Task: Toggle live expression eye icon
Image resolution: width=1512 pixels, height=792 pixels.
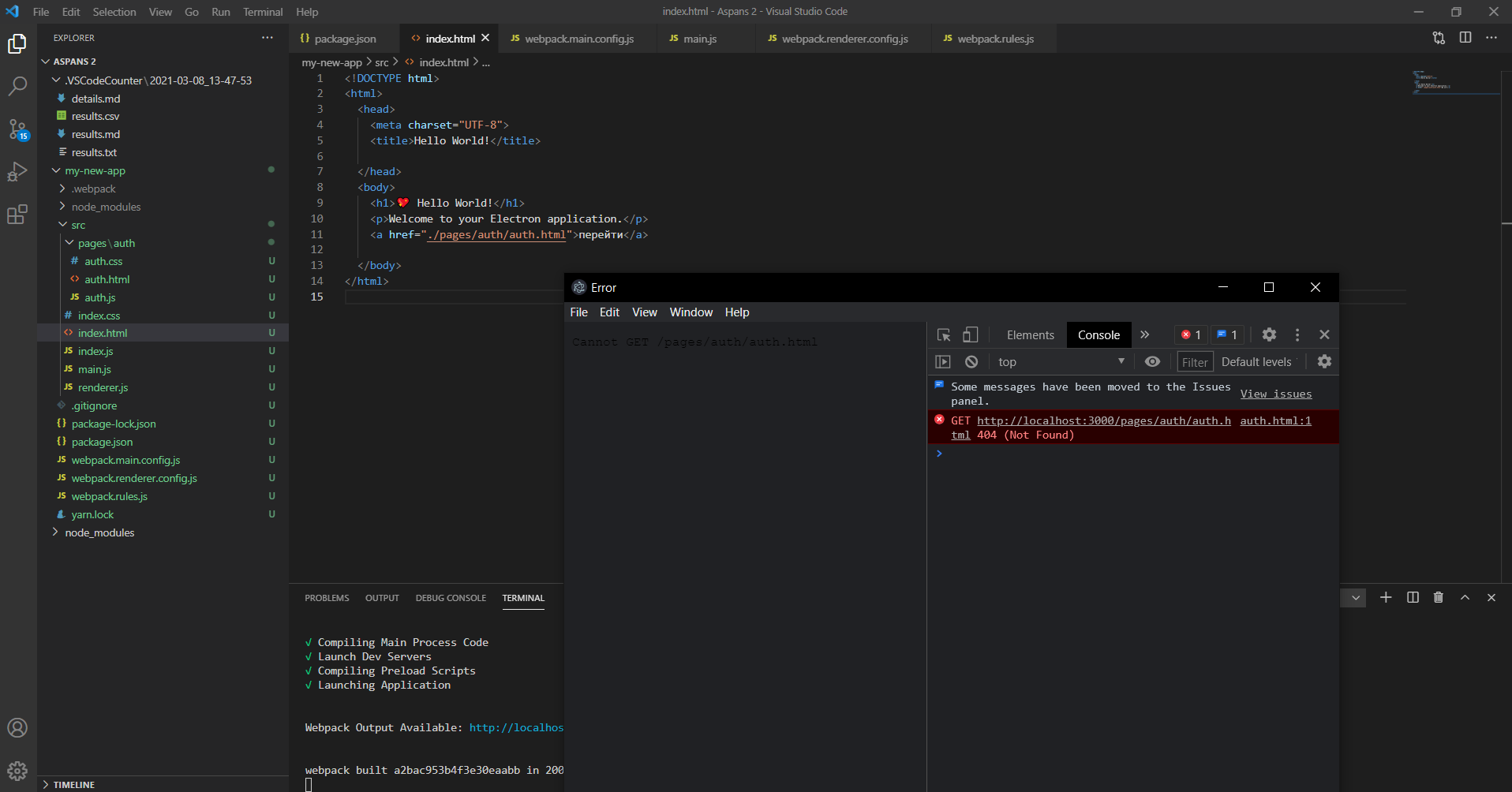Action: (x=1152, y=362)
